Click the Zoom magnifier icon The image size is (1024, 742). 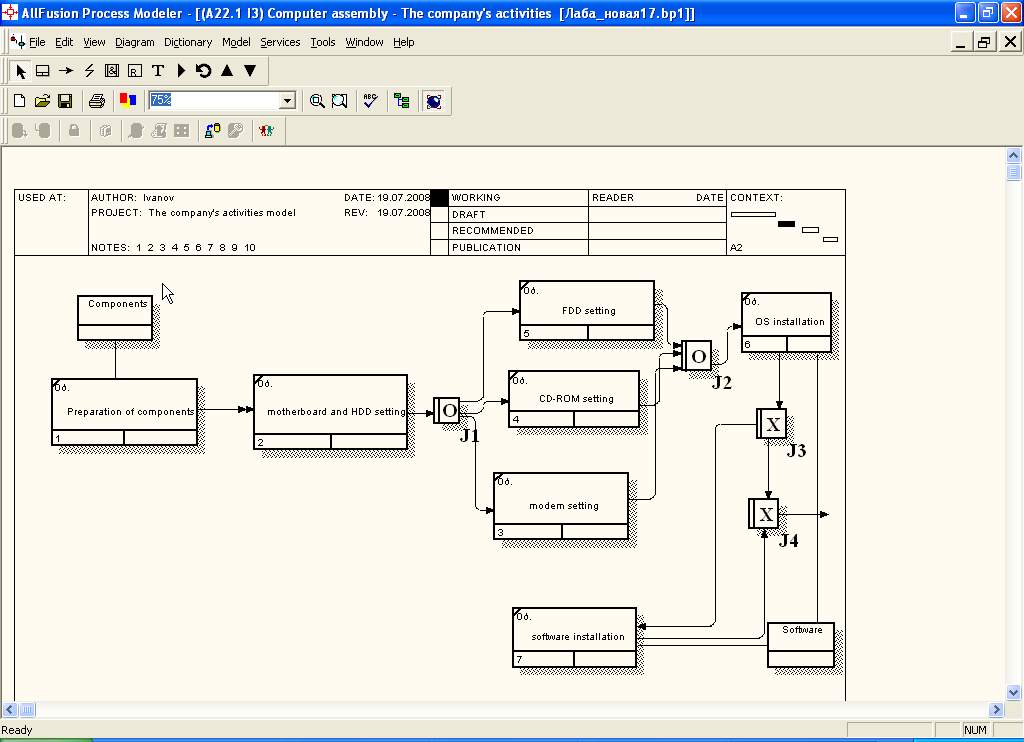coord(317,101)
